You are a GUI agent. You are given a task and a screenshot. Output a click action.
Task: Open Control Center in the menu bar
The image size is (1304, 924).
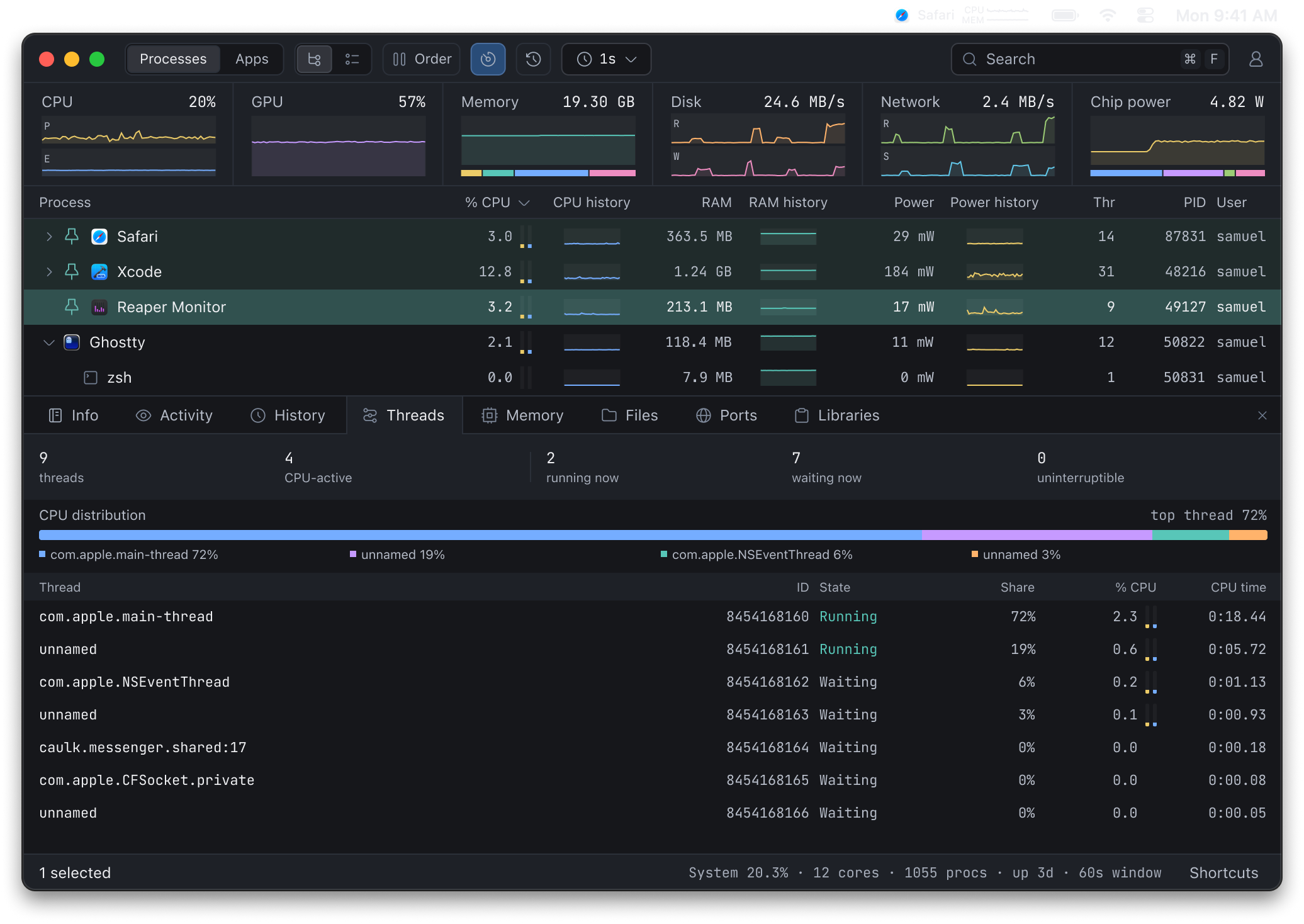[x=1145, y=15]
